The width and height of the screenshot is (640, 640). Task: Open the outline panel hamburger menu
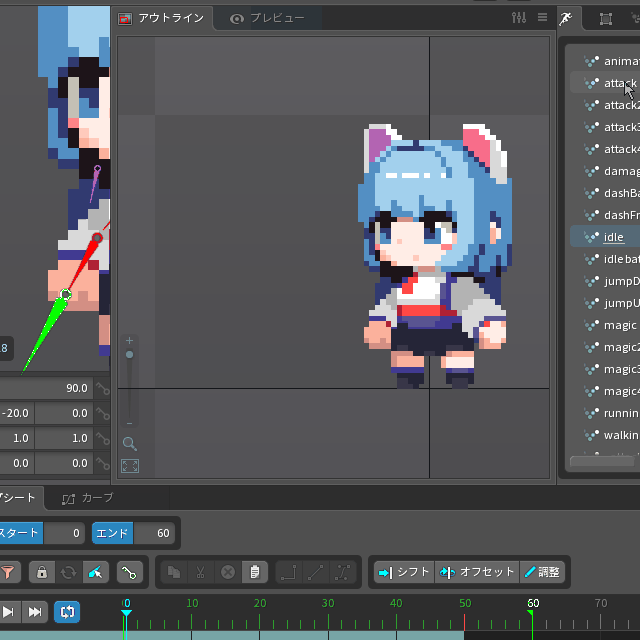[x=543, y=18]
